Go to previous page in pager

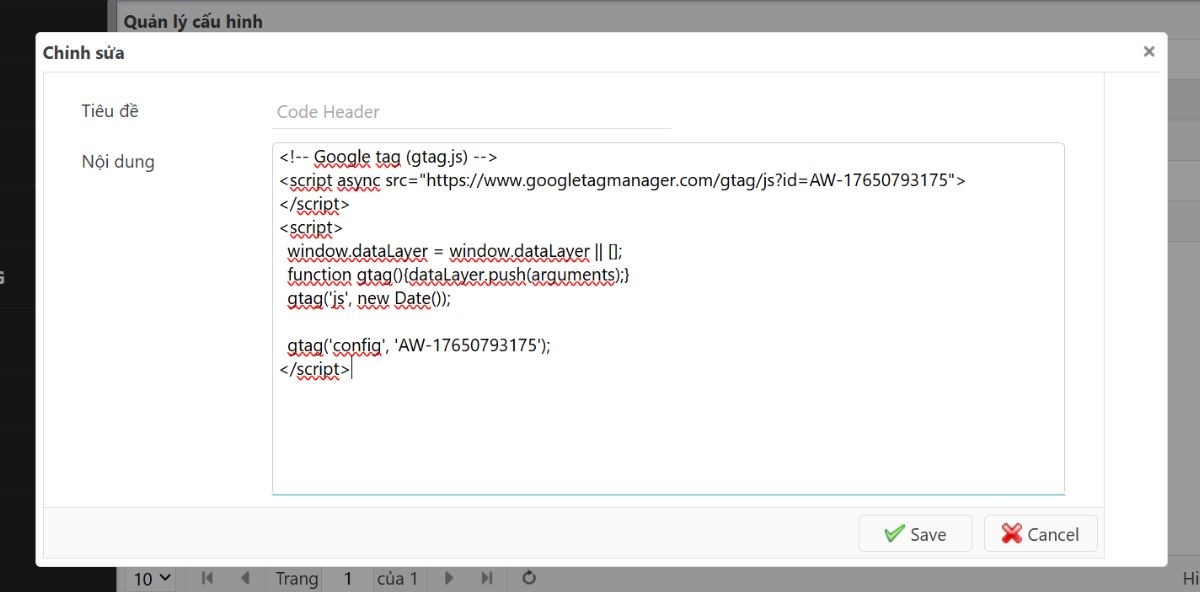[x=245, y=578]
